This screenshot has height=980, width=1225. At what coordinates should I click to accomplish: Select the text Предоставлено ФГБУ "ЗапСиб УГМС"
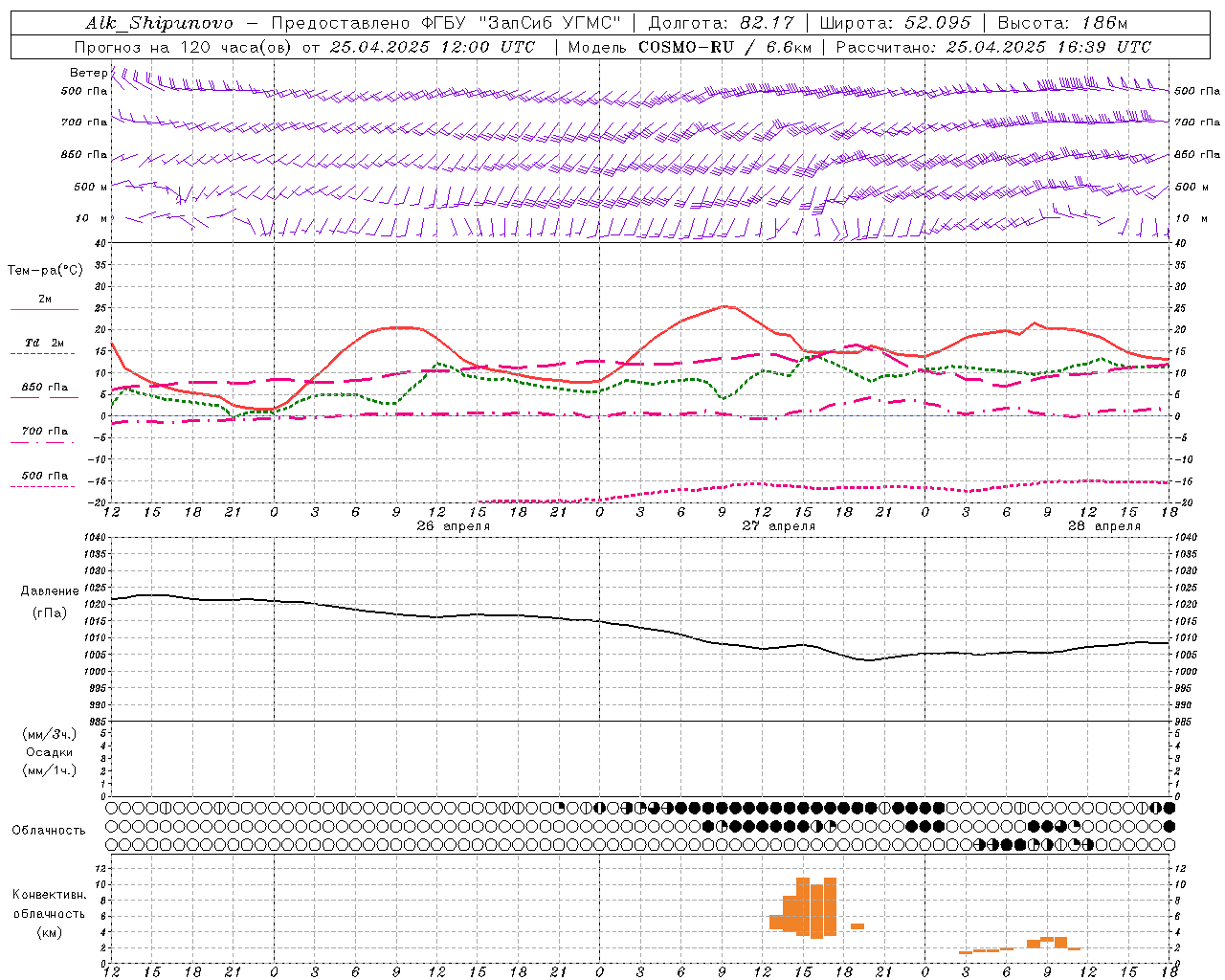[x=448, y=23]
